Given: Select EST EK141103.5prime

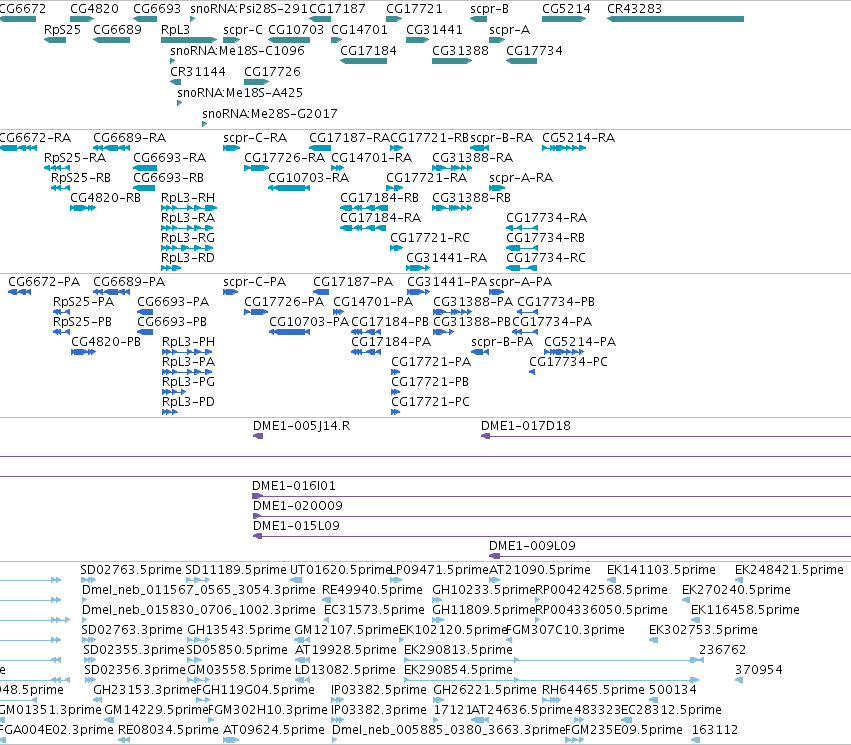Looking at the screenshot, I should (661, 570).
